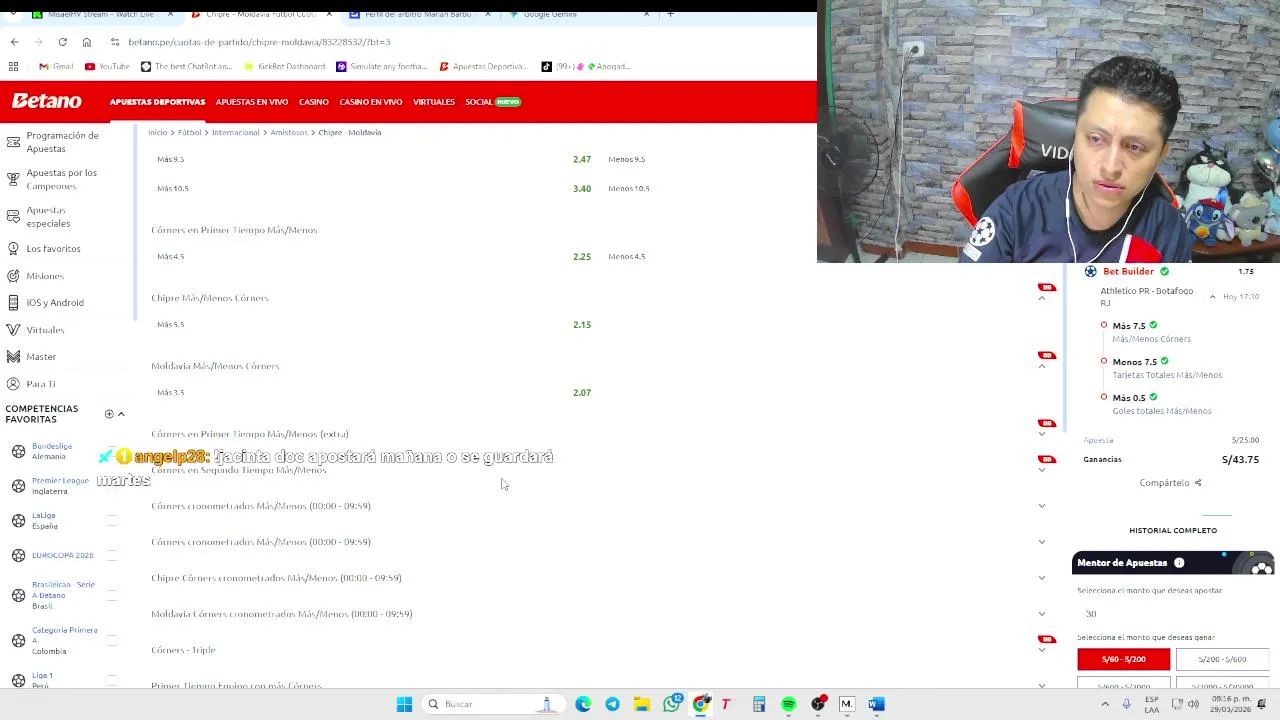Image resolution: width=1280 pixels, height=720 pixels.
Task: Expand Córners en Primer Tiempo (extra) market
Action: [1041, 434]
